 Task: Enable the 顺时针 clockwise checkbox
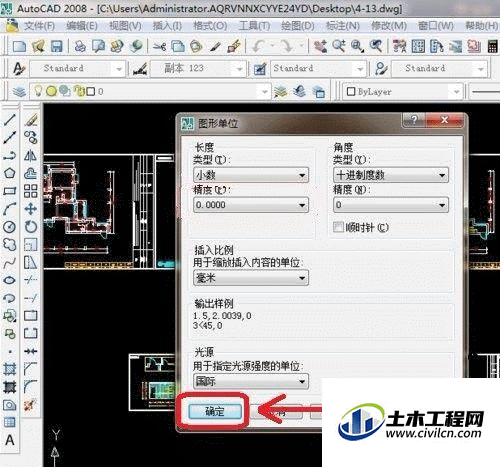click(338, 227)
